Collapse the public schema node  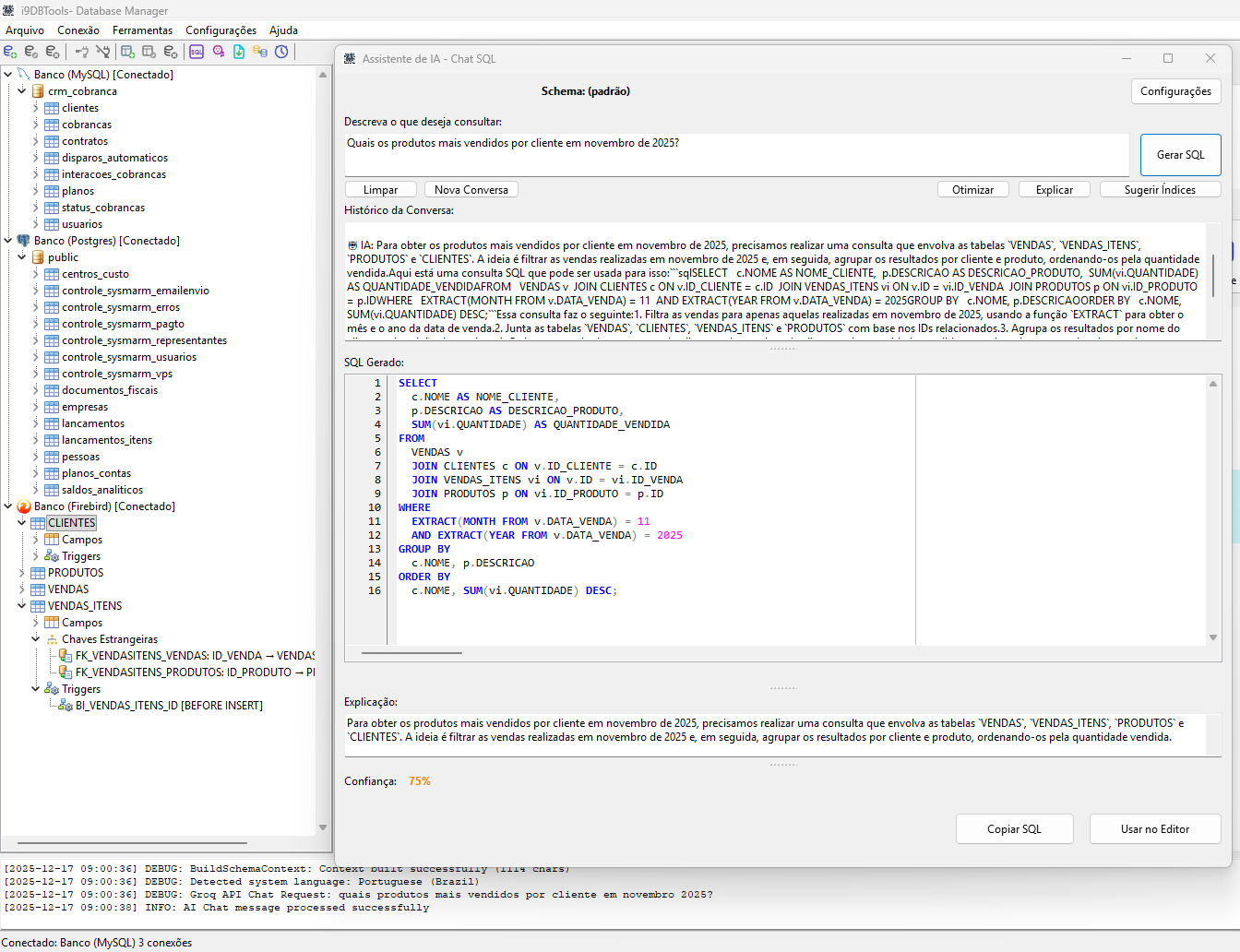[22, 257]
